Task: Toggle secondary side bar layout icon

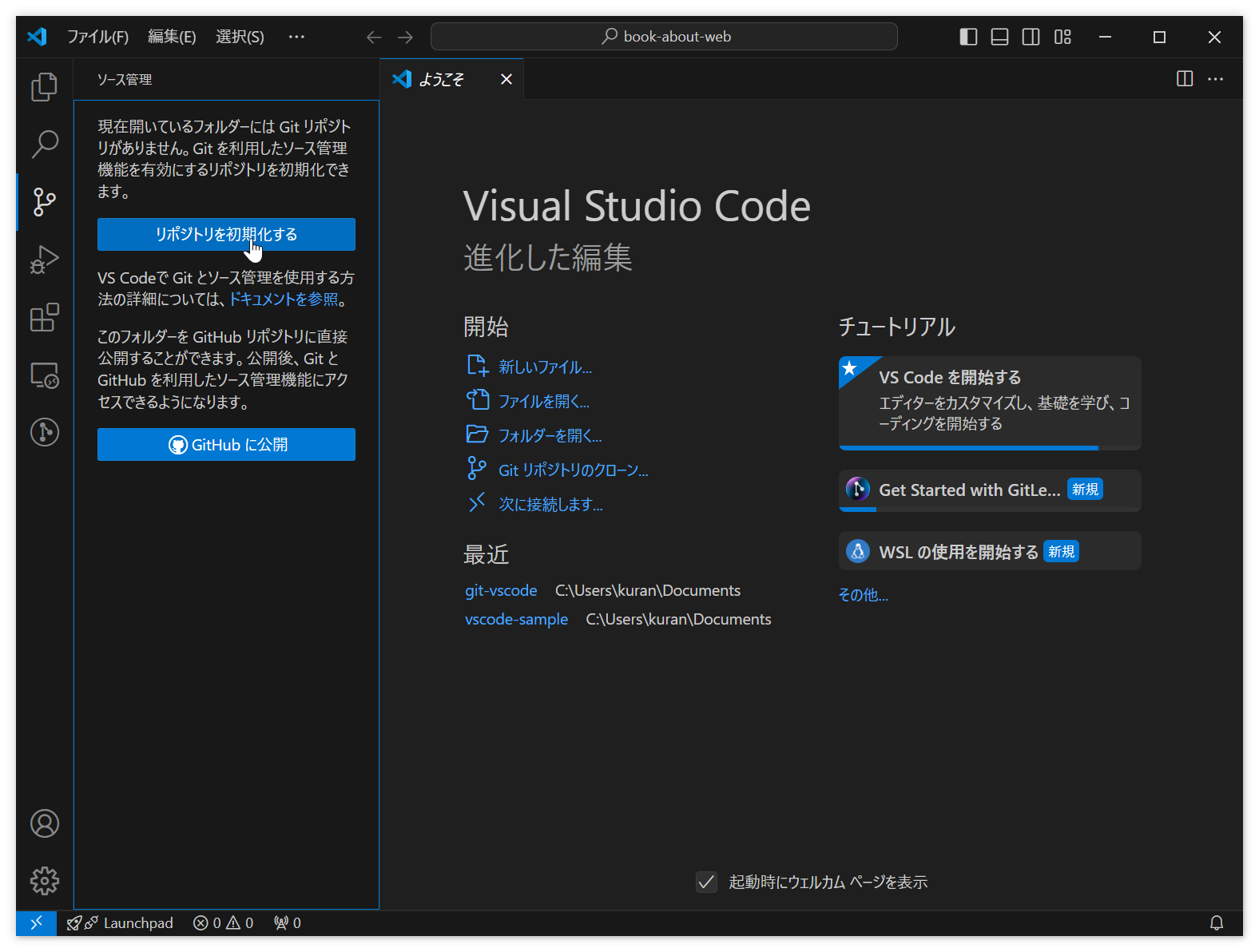Action: (1031, 37)
